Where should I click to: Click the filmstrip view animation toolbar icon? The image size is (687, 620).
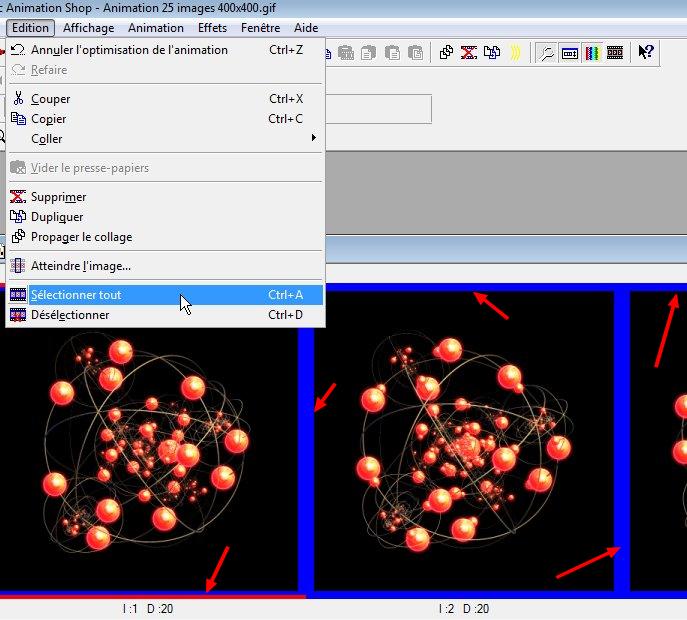point(616,53)
